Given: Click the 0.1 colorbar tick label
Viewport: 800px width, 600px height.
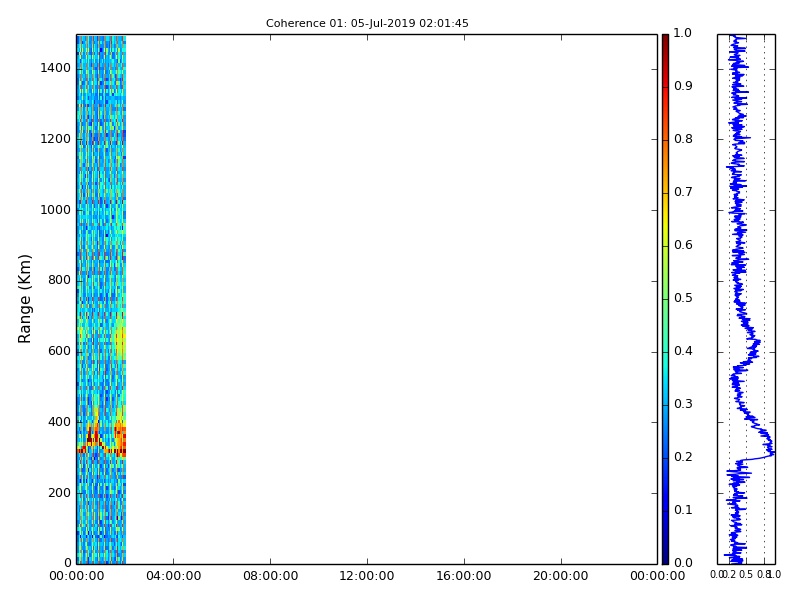Looking at the screenshot, I should click(683, 510).
